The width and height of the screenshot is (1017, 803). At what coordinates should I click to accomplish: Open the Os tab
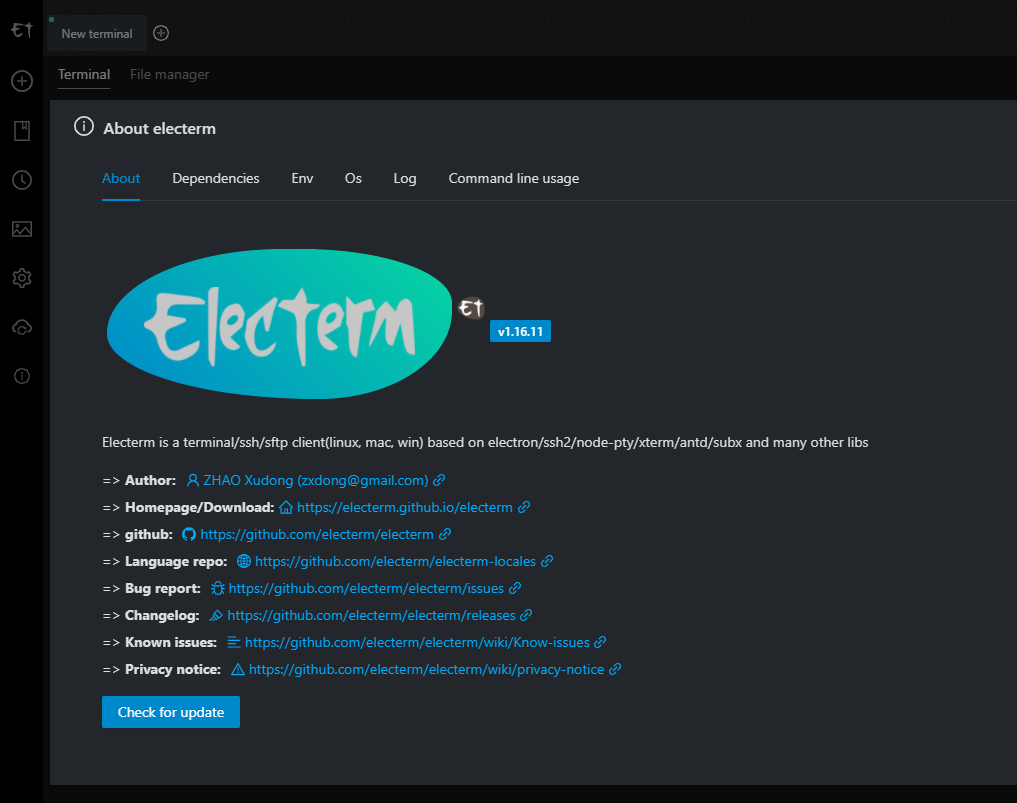[x=353, y=178]
